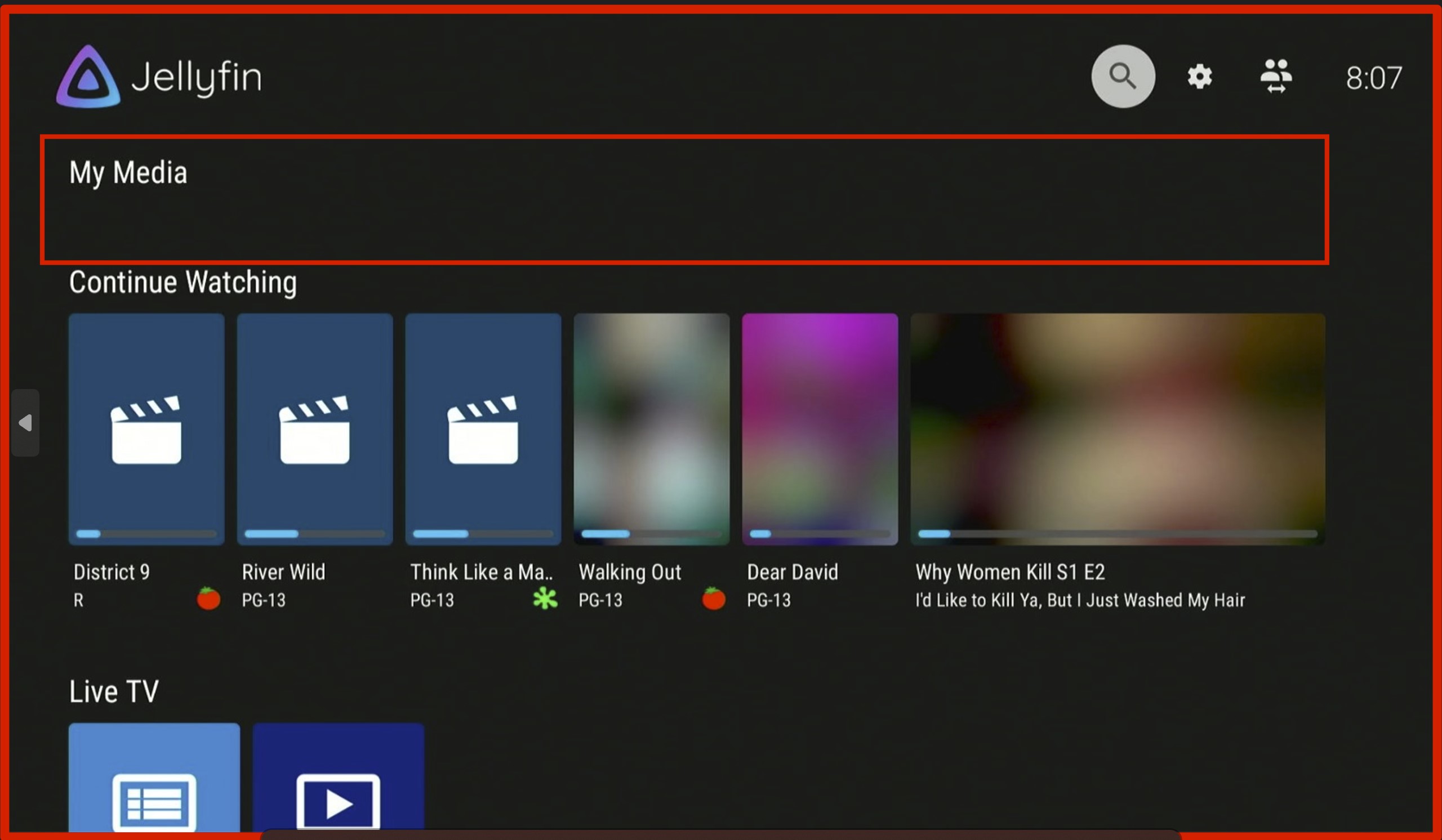Click the switch users icon

coord(1275,76)
